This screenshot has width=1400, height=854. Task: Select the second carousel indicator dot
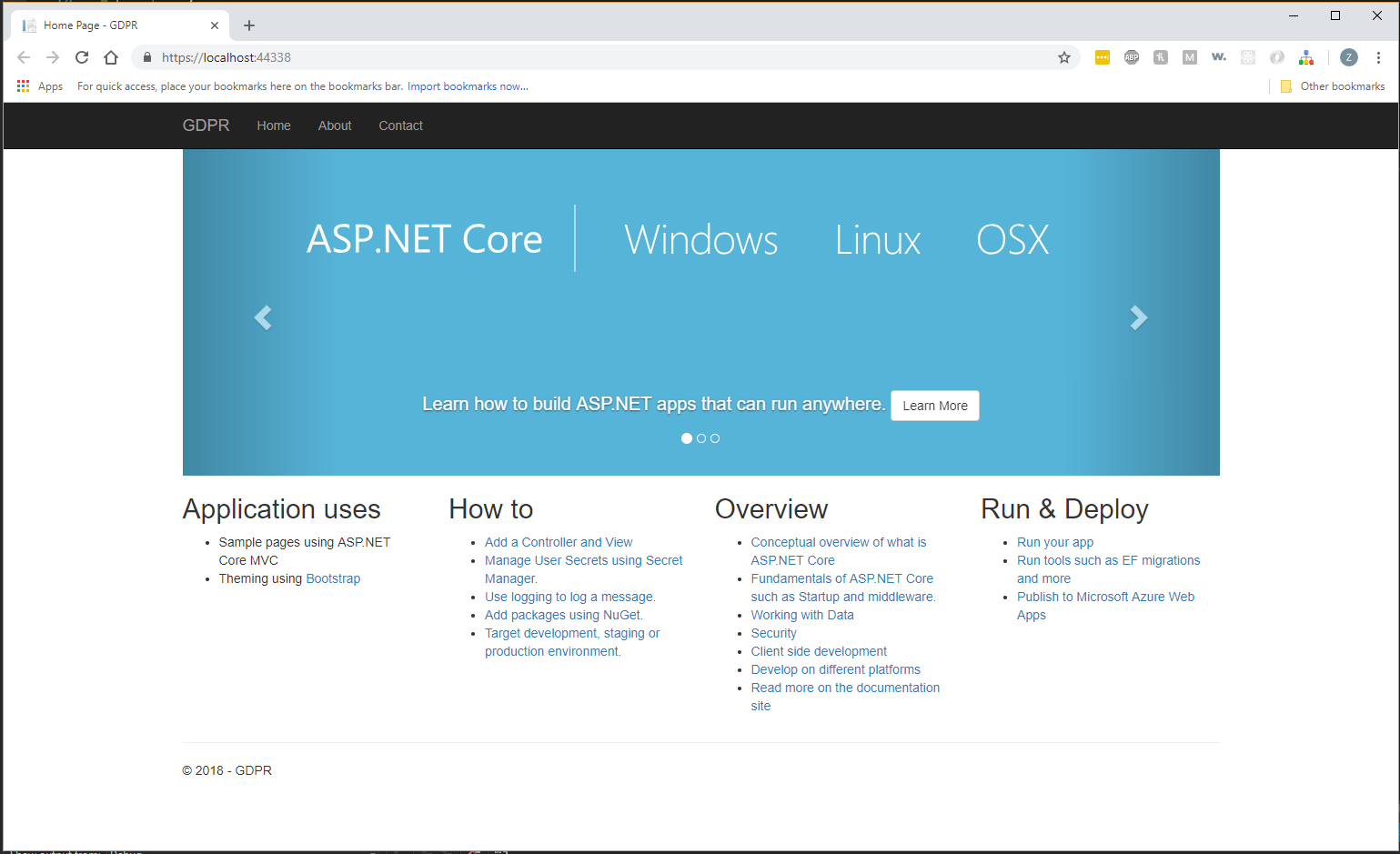tap(701, 438)
